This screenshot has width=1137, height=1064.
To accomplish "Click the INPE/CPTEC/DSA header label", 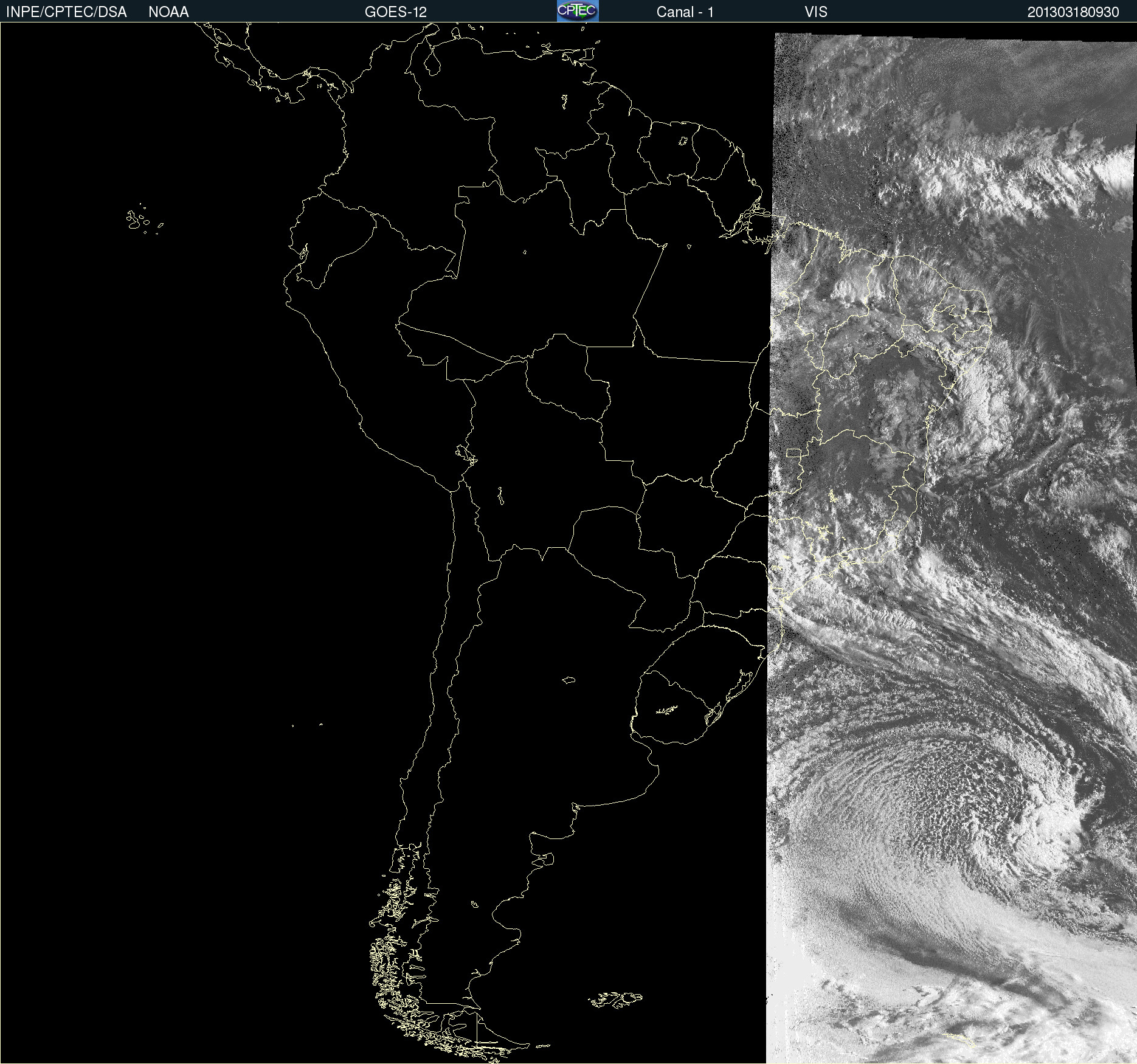I will (x=66, y=12).
